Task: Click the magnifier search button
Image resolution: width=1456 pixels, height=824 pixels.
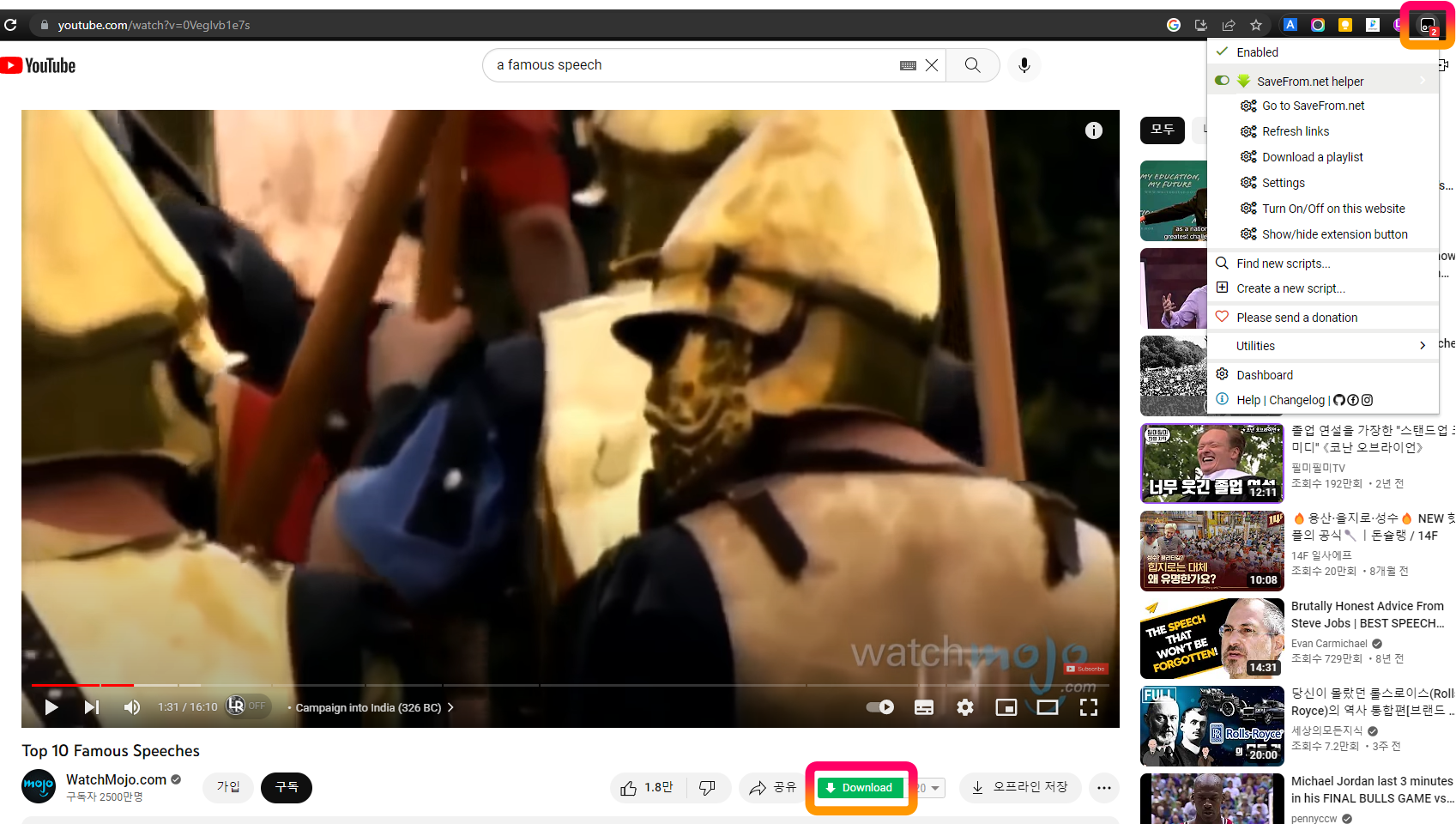Action: coord(973,65)
